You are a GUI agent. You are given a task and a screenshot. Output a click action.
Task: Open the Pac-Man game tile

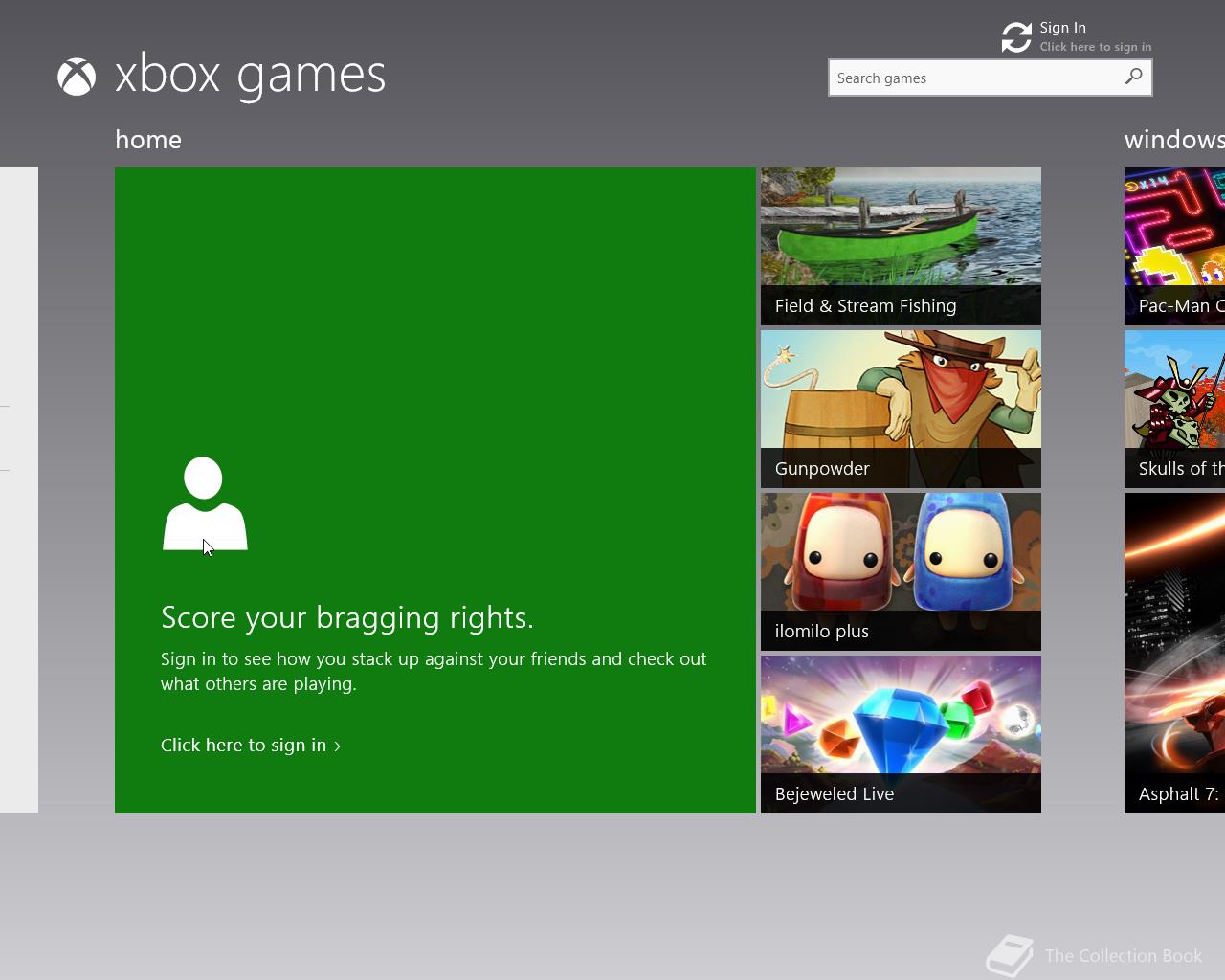click(1174, 246)
